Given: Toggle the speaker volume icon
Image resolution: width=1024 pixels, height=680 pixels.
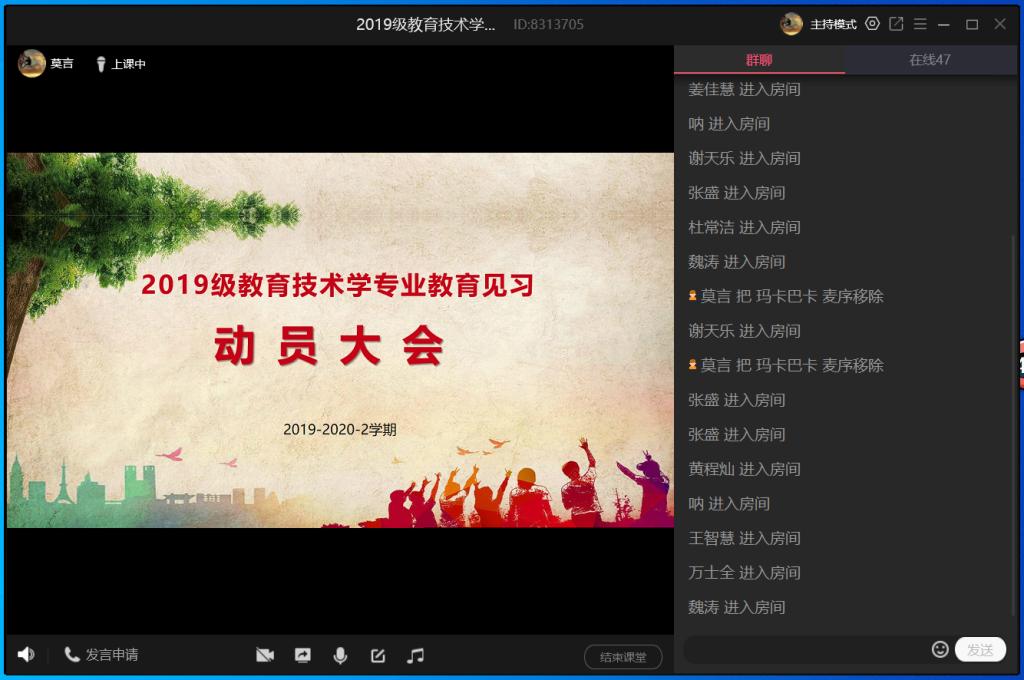Looking at the screenshot, I should [26, 655].
